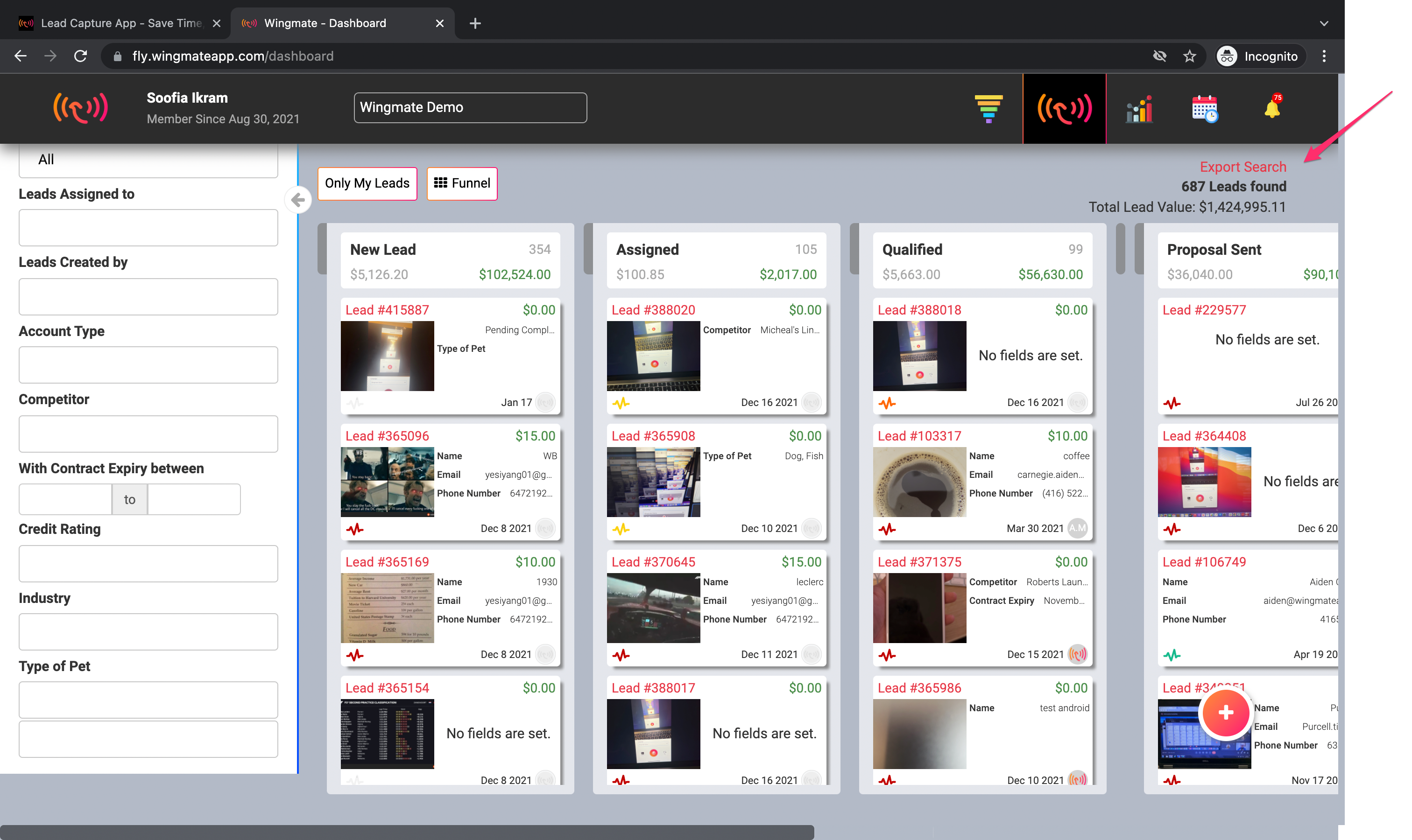Click the coffee thumbnail on Lead #103317
This screenshot has height=840, width=1412.
920,482
